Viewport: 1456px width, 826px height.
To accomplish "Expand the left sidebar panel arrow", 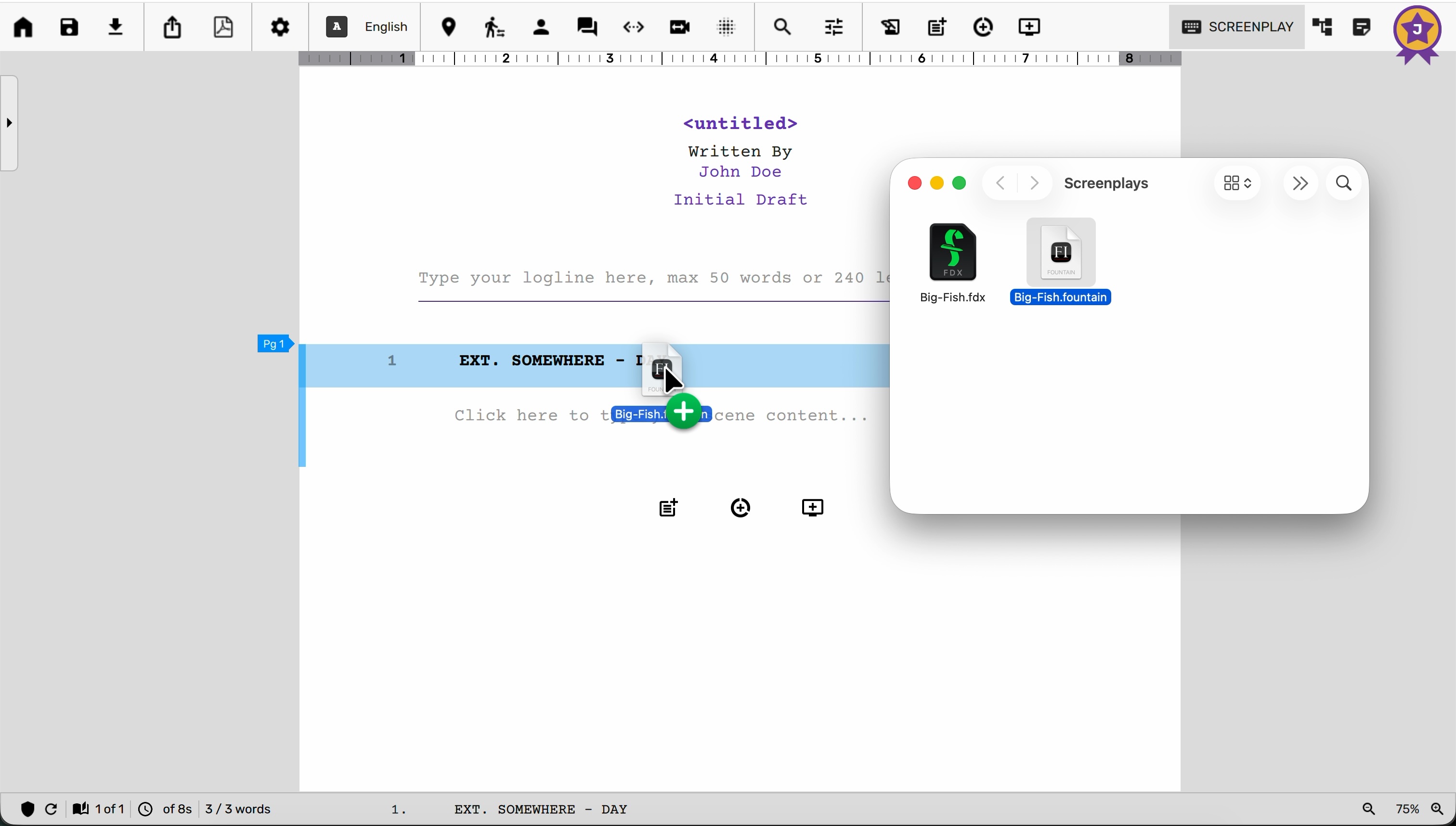I will click(10, 123).
